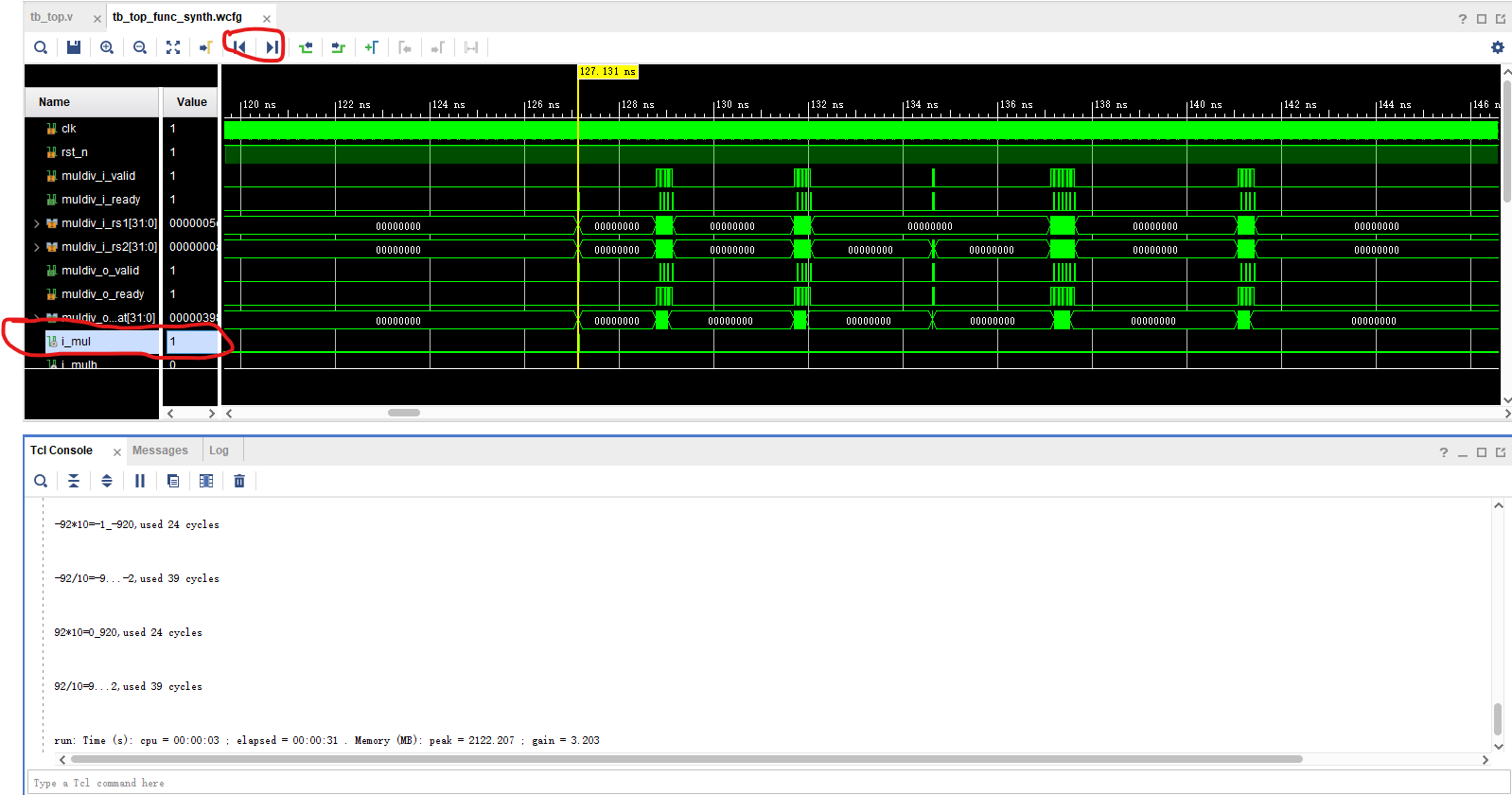Click the console vertical scrollbar thumb
Viewport: 1512px width, 795px height.
[1498, 719]
